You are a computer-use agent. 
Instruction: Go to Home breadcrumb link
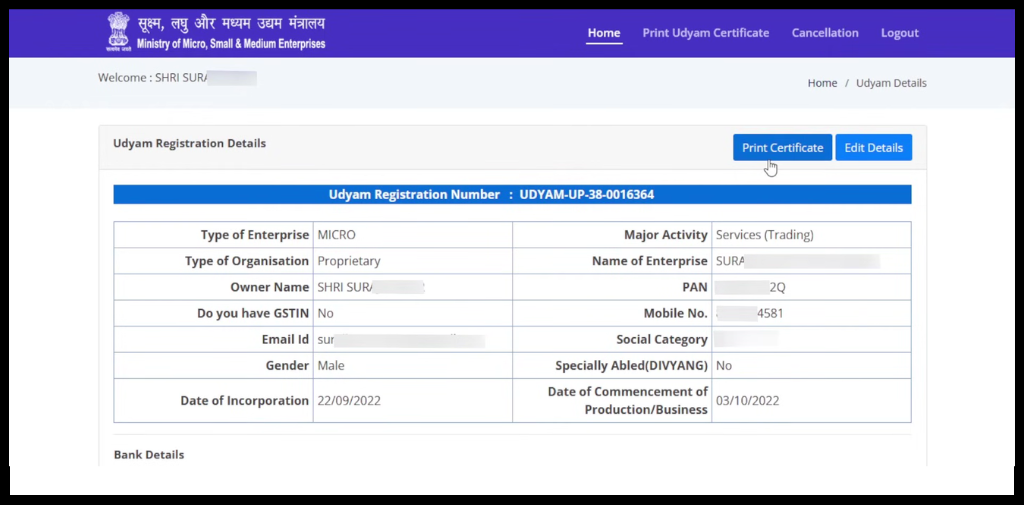tap(822, 83)
